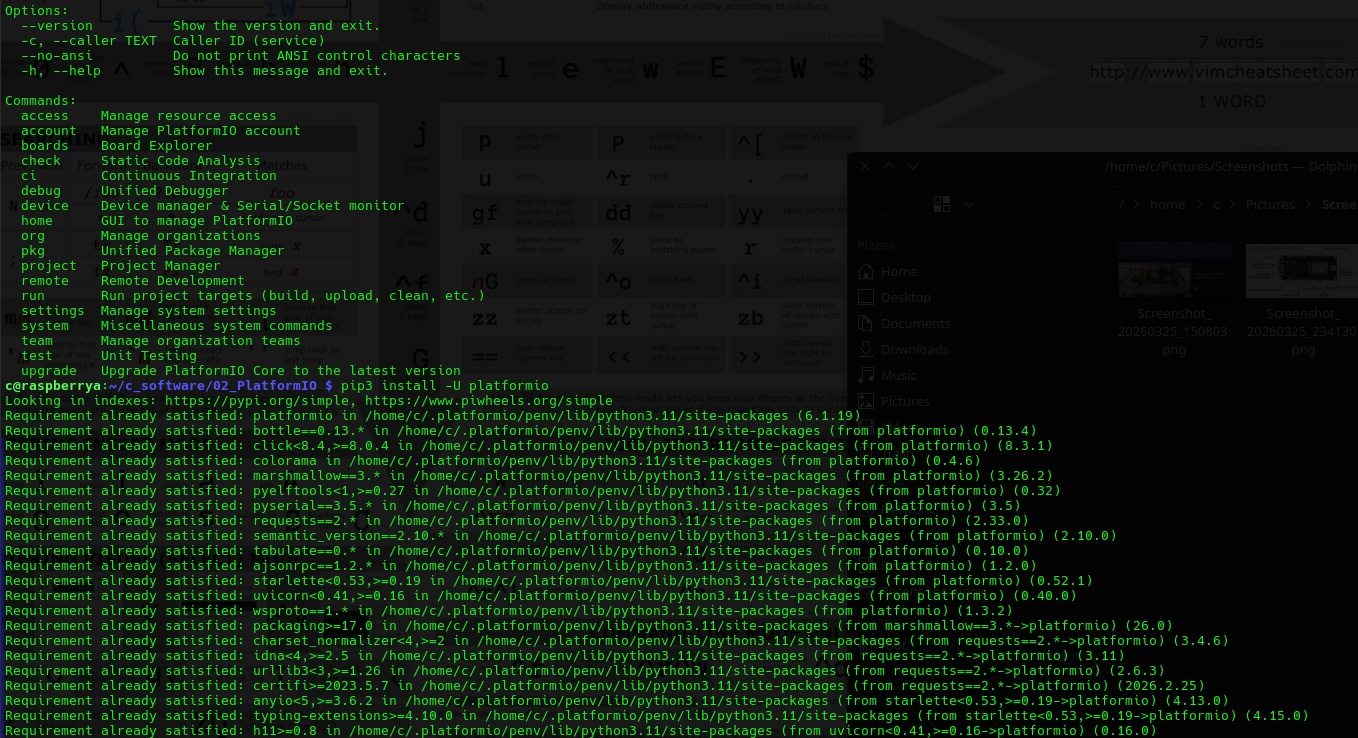This screenshot has width=1358, height=738.
Task: Expand the view mode dropdown arrow
Action: 968,204
